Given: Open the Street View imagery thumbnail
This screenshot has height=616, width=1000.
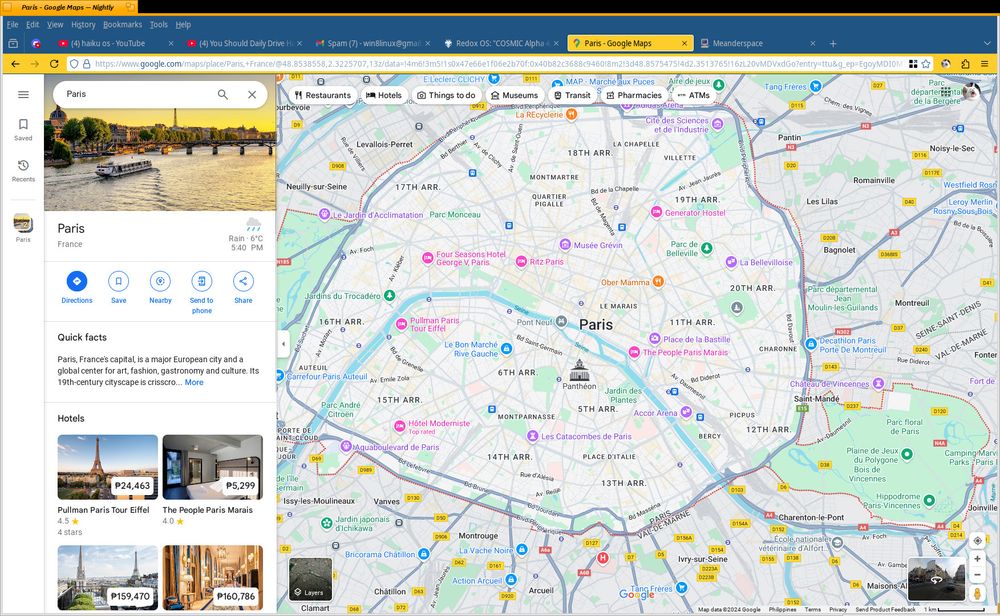Looking at the screenshot, I should click(x=936, y=579).
